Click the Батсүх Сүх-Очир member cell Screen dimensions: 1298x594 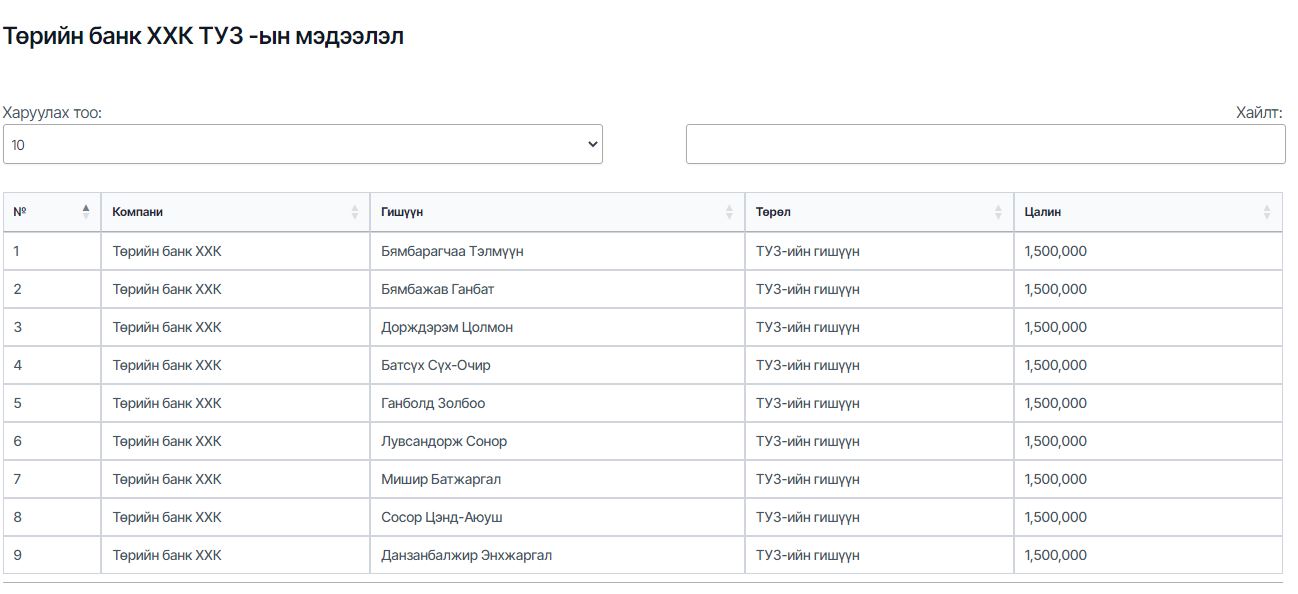[436, 365]
